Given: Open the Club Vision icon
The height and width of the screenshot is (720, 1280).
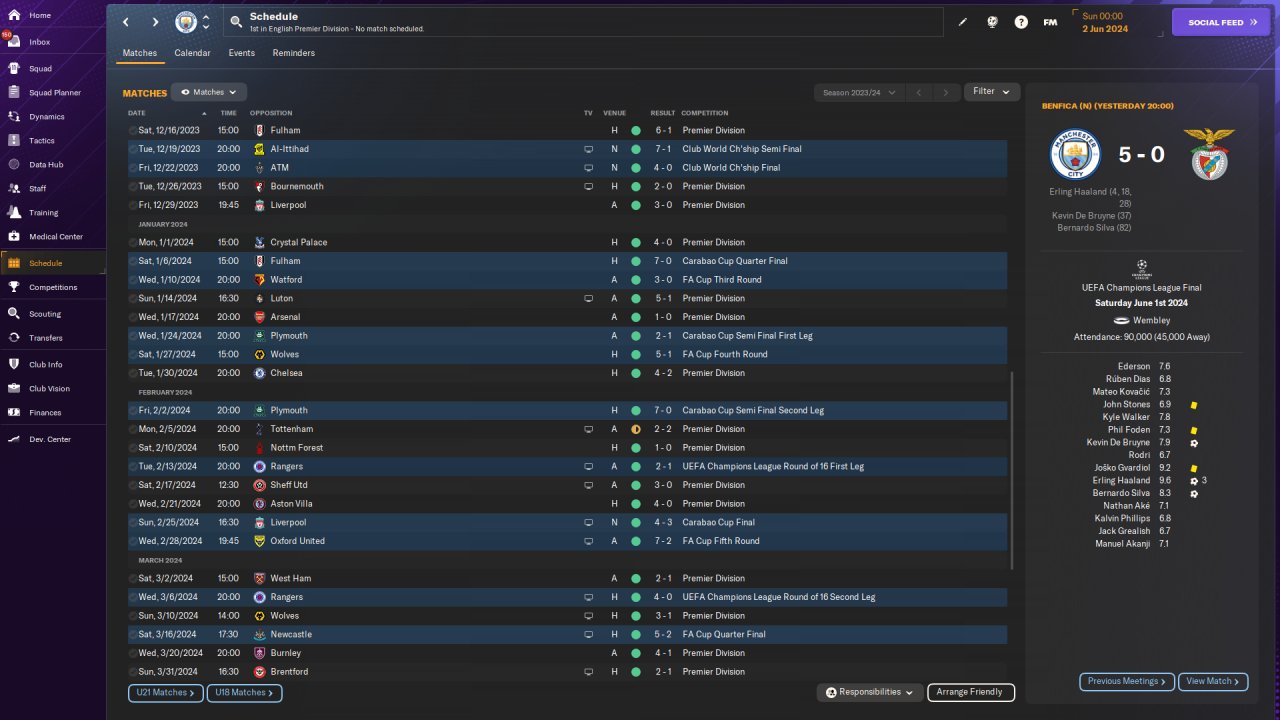Looking at the screenshot, I should point(14,388).
